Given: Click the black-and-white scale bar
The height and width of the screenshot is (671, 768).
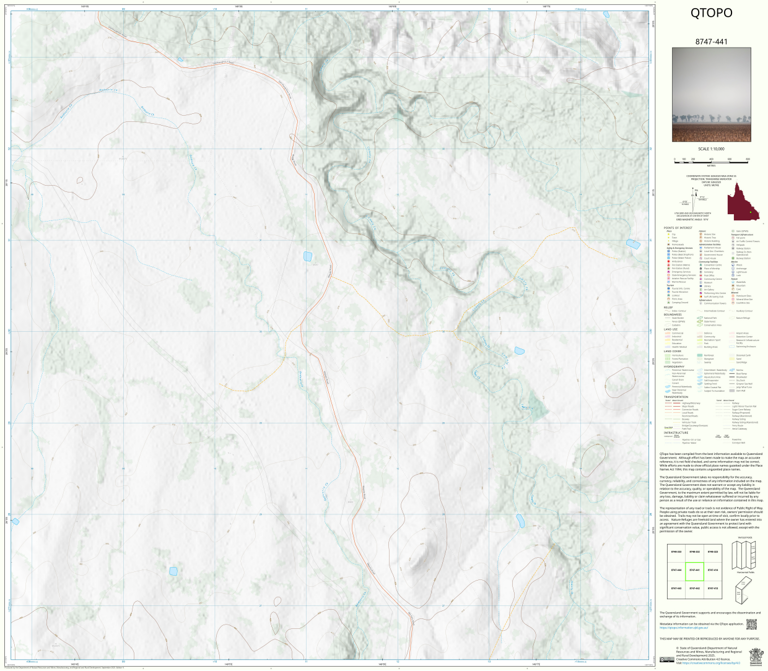Looking at the screenshot, I should (711, 160).
